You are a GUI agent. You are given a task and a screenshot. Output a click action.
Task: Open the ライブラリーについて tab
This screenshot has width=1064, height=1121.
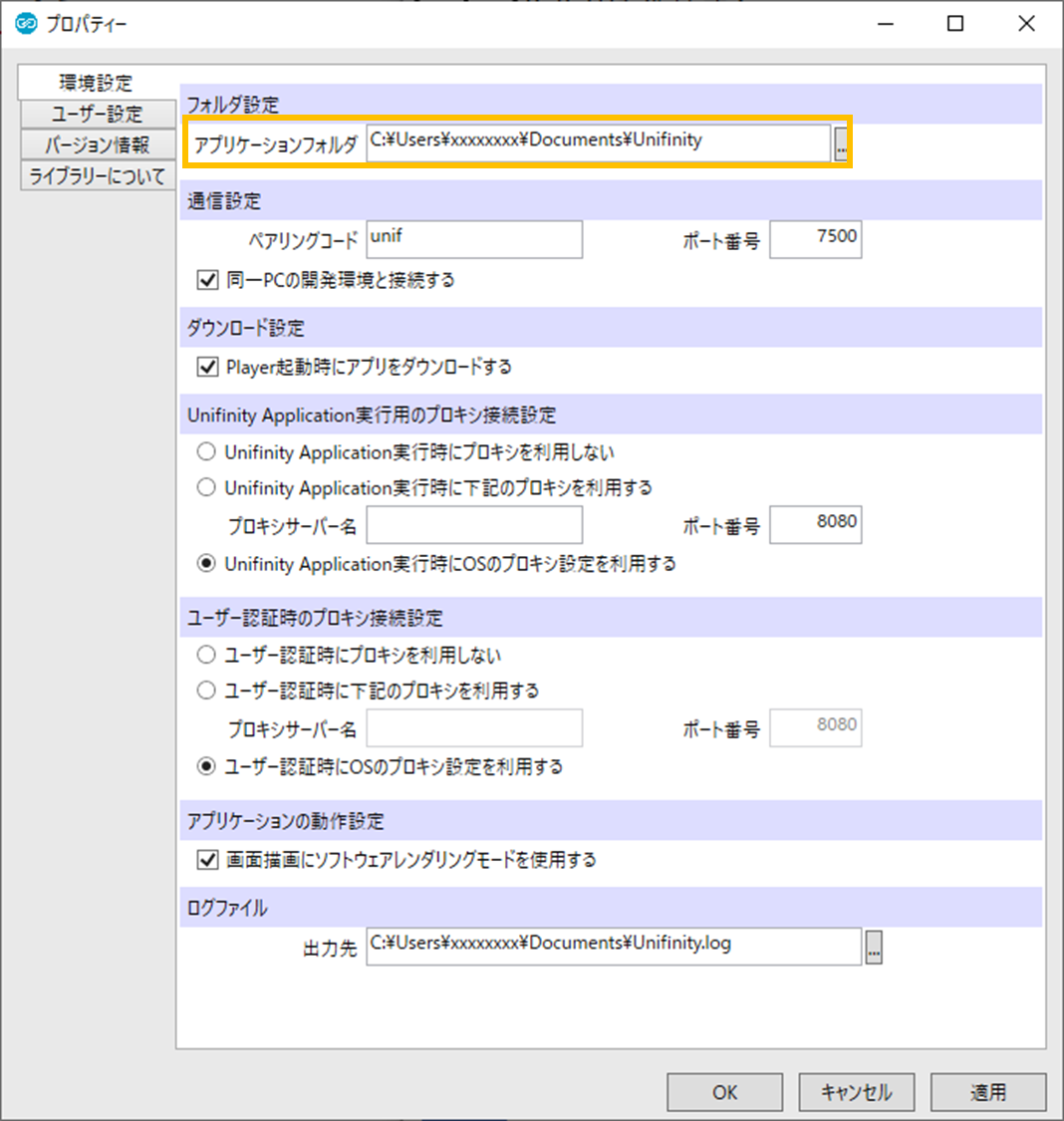98,176
